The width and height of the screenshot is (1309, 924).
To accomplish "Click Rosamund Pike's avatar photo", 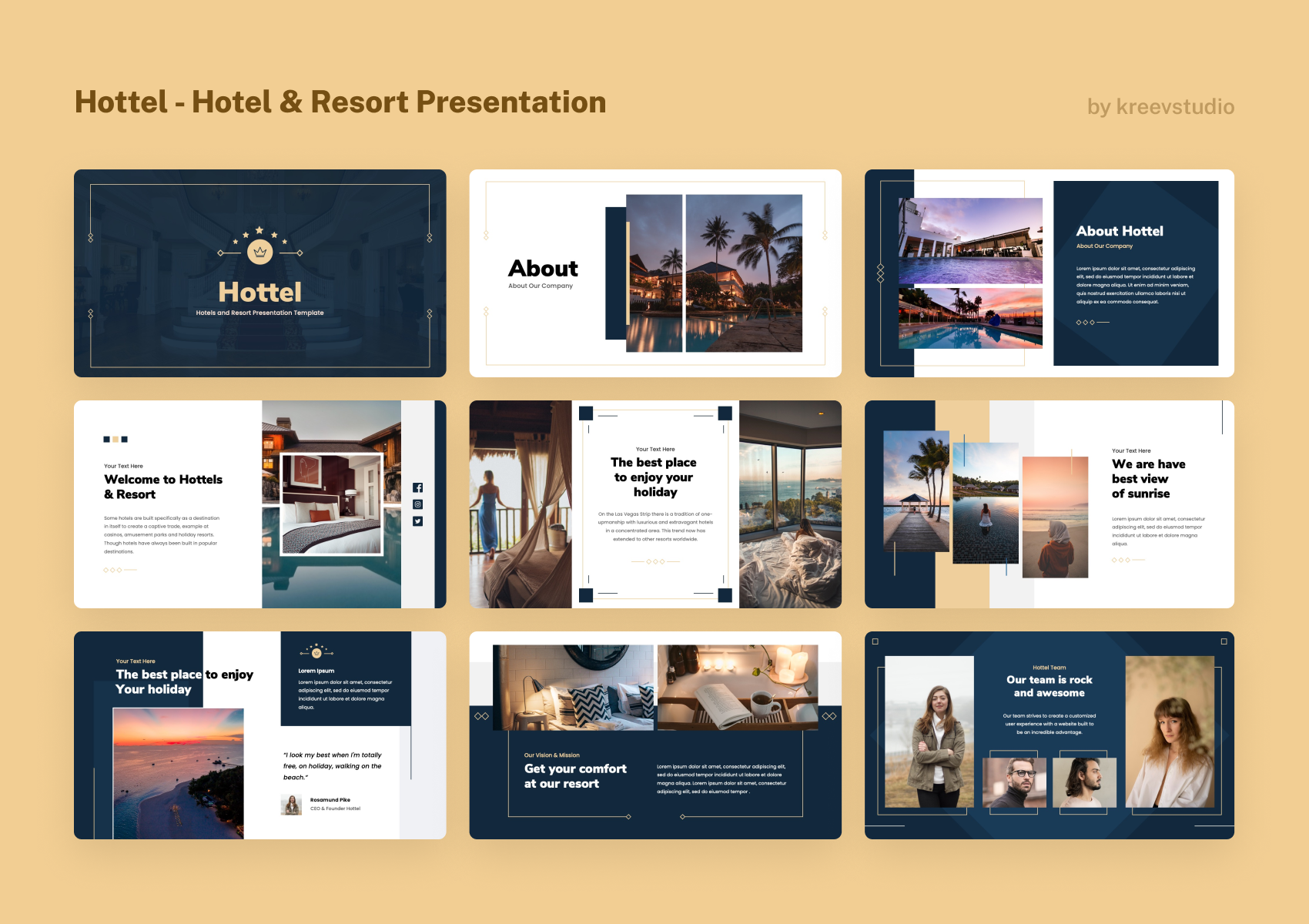I will tap(291, 805).
